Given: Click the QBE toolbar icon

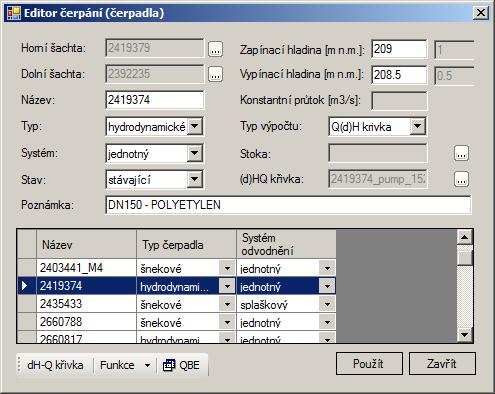Looking at the screenshot, I should [x=169, y=365].
